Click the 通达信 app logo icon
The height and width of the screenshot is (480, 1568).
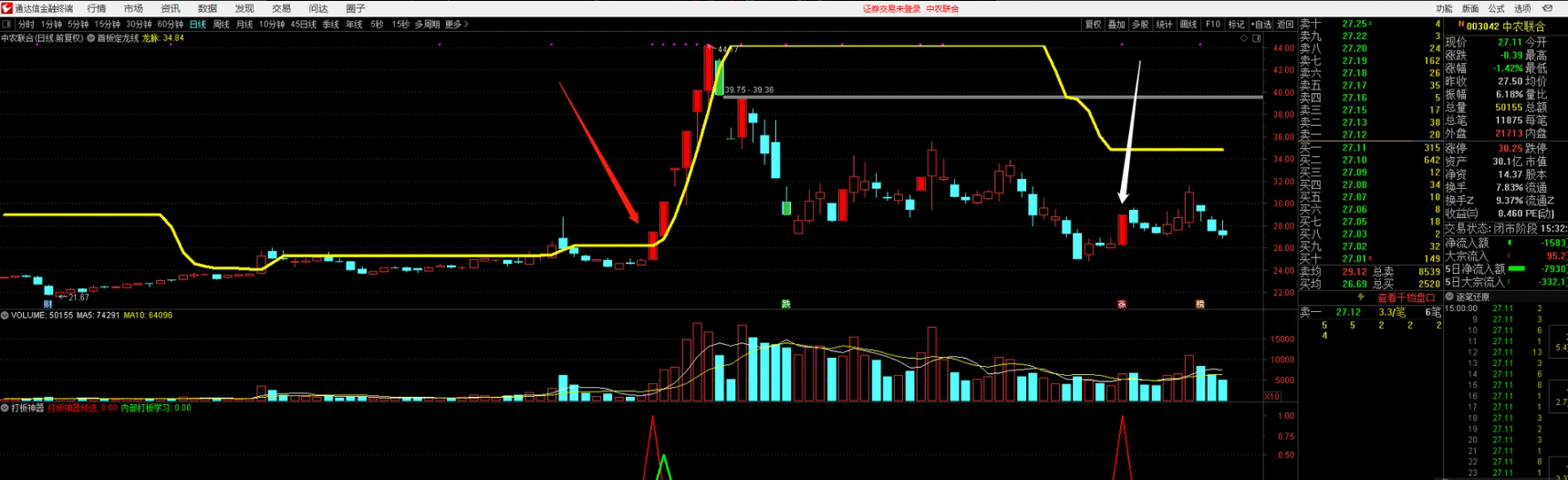[7, 8]
